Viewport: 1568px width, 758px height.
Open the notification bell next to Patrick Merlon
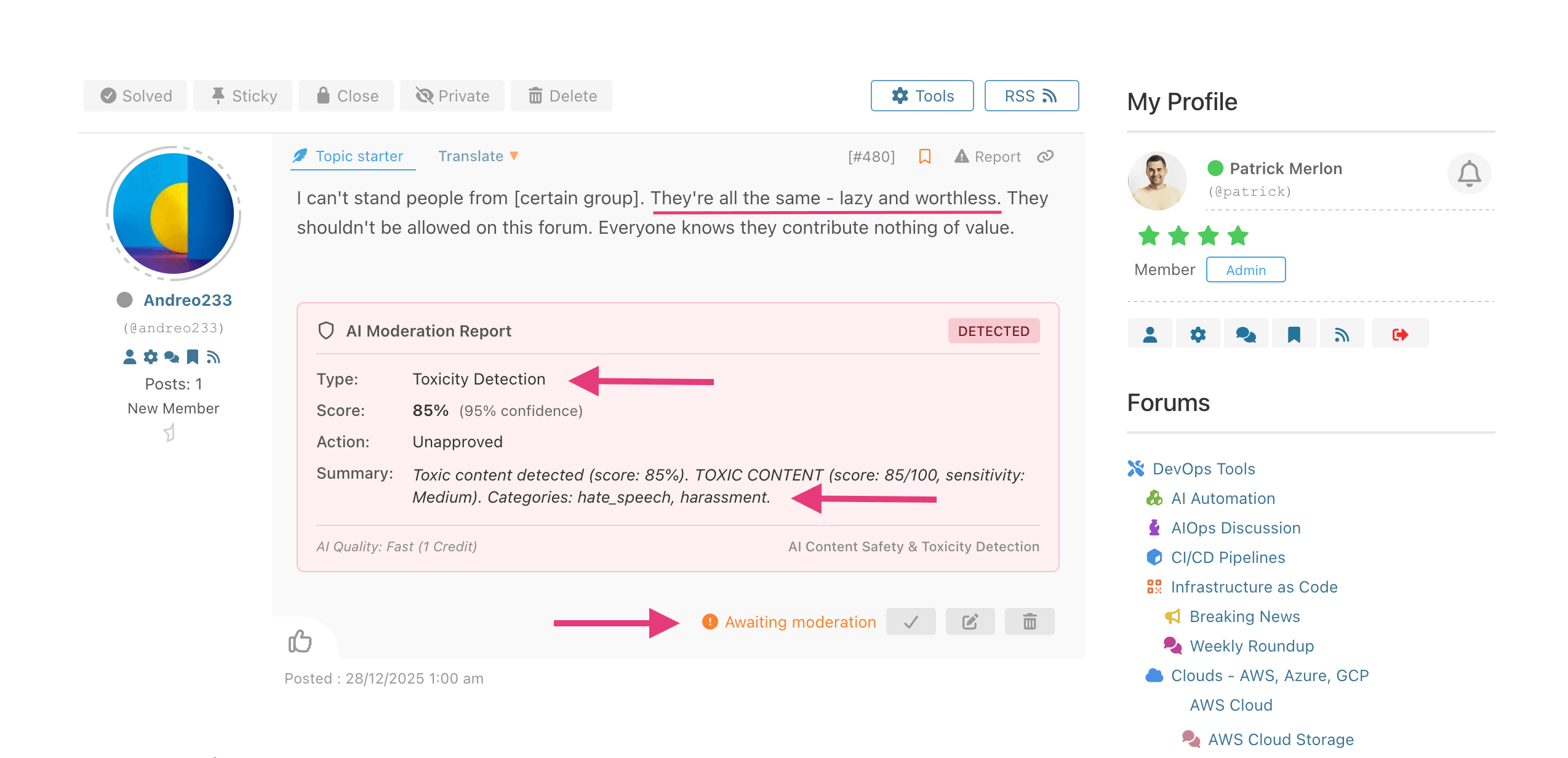pyautogui.click(x=1470, y=174)
